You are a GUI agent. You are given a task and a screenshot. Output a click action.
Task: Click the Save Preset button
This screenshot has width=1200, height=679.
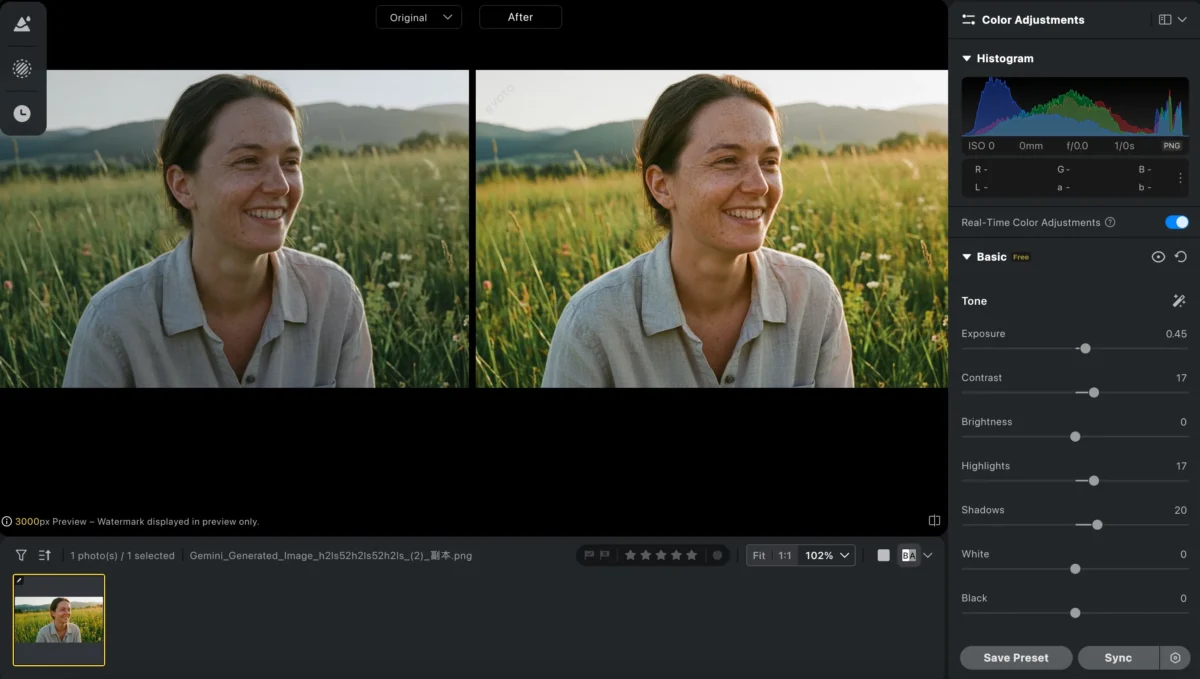1016,658
